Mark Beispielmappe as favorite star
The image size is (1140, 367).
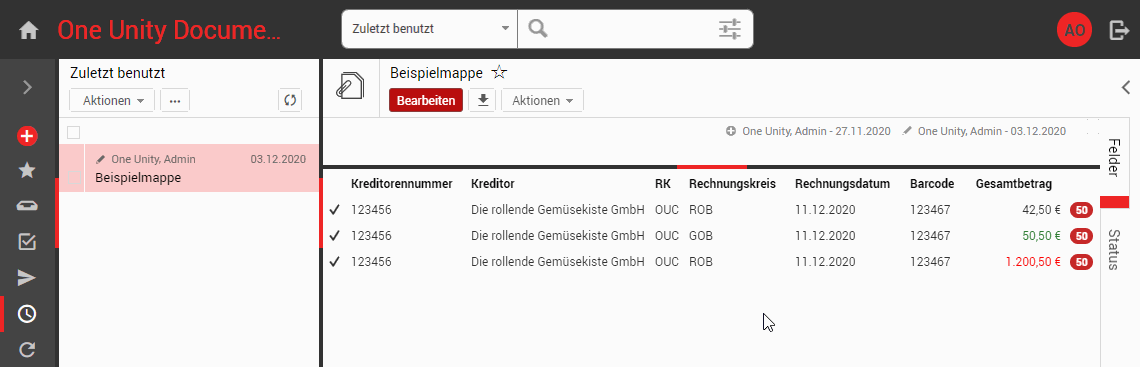(x=499, y=73)
